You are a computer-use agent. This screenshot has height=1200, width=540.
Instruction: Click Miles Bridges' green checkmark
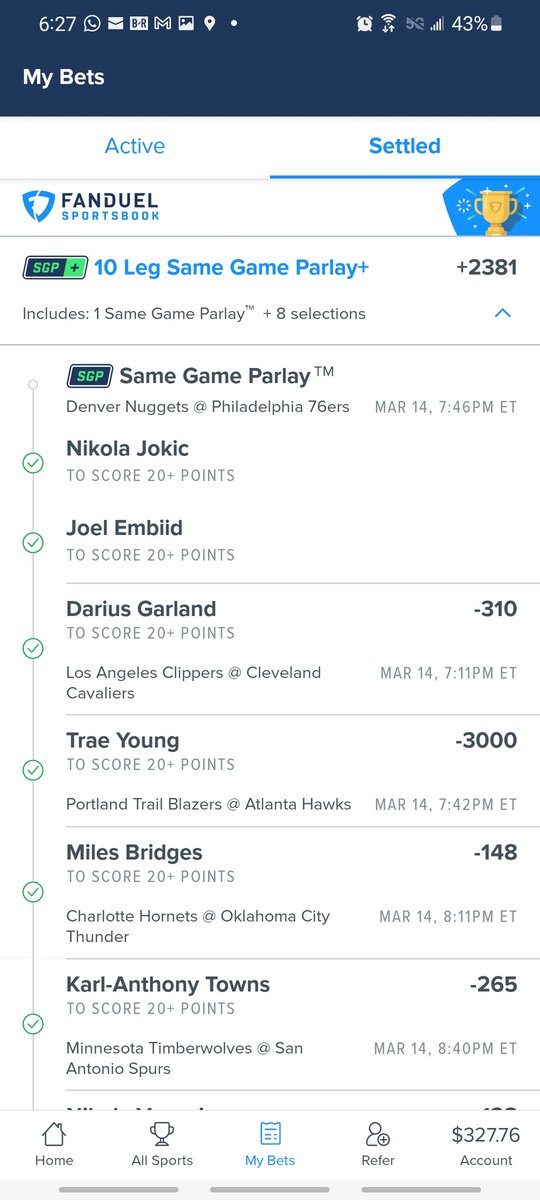point(33,891)
